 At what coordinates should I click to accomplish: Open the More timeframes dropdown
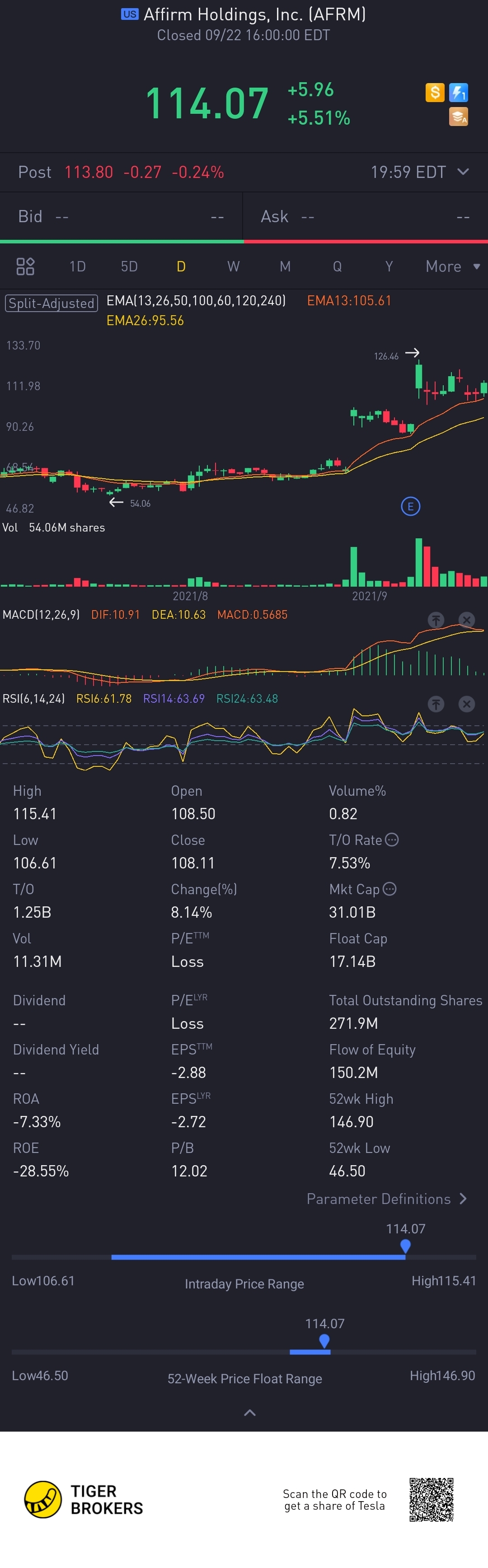click(453, 266)
